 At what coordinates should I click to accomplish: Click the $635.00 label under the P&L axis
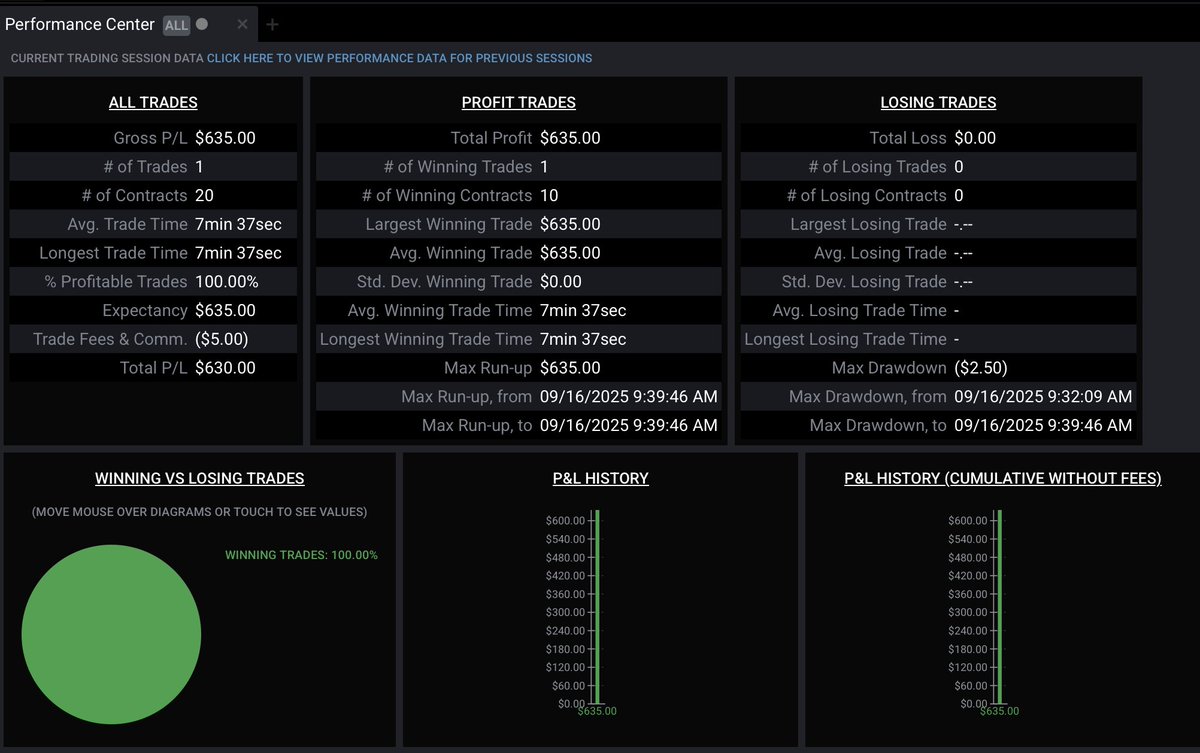(597, 711)
